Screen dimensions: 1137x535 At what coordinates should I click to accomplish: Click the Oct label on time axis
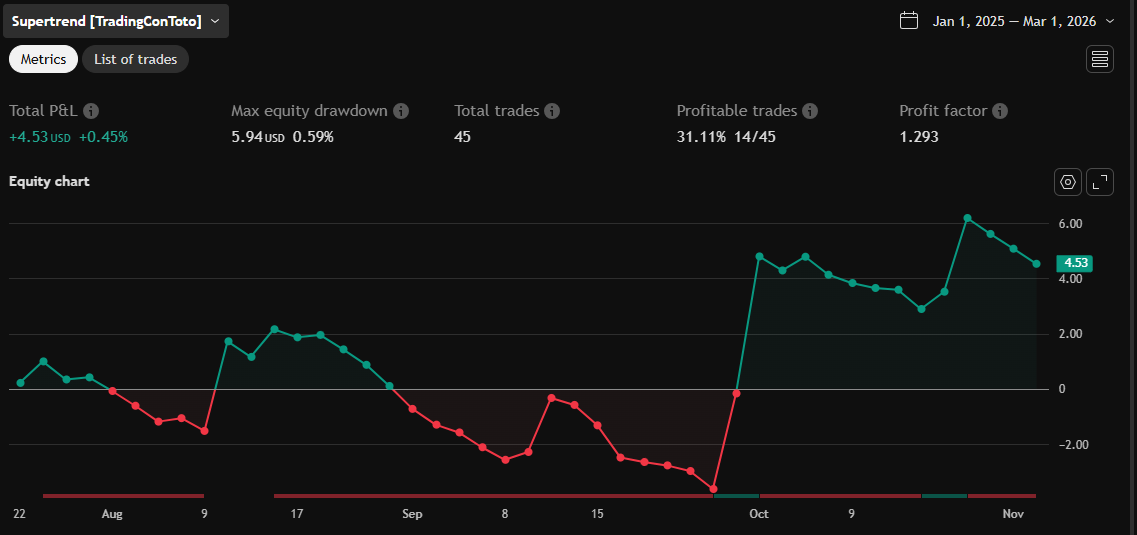click(759, 514)
